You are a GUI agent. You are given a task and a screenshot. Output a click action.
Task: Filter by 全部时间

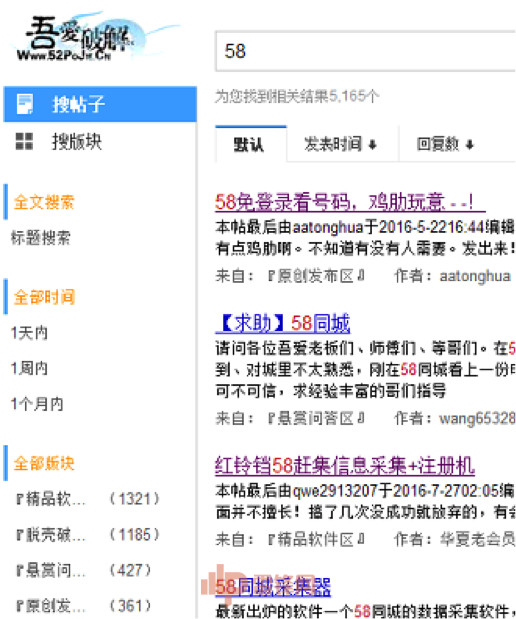44,297
